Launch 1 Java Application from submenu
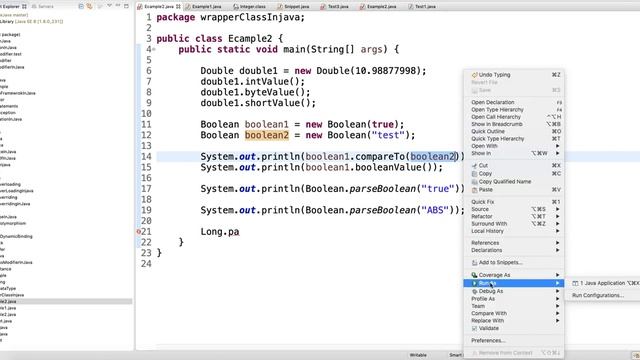This screenshot has width=640, height=360. (x=602, y=283)
